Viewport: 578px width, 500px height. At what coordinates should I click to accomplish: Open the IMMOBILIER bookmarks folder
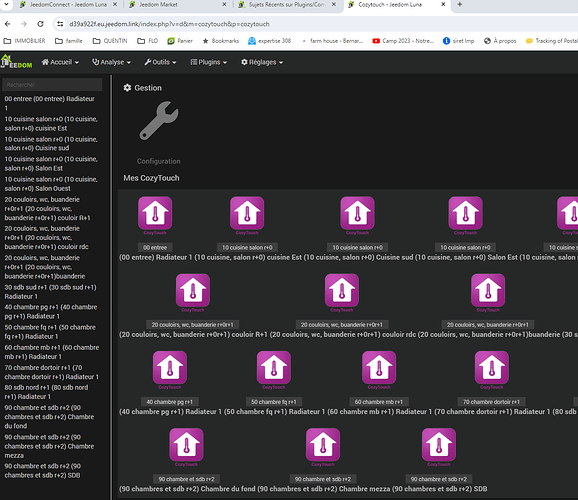coord(24,41)
